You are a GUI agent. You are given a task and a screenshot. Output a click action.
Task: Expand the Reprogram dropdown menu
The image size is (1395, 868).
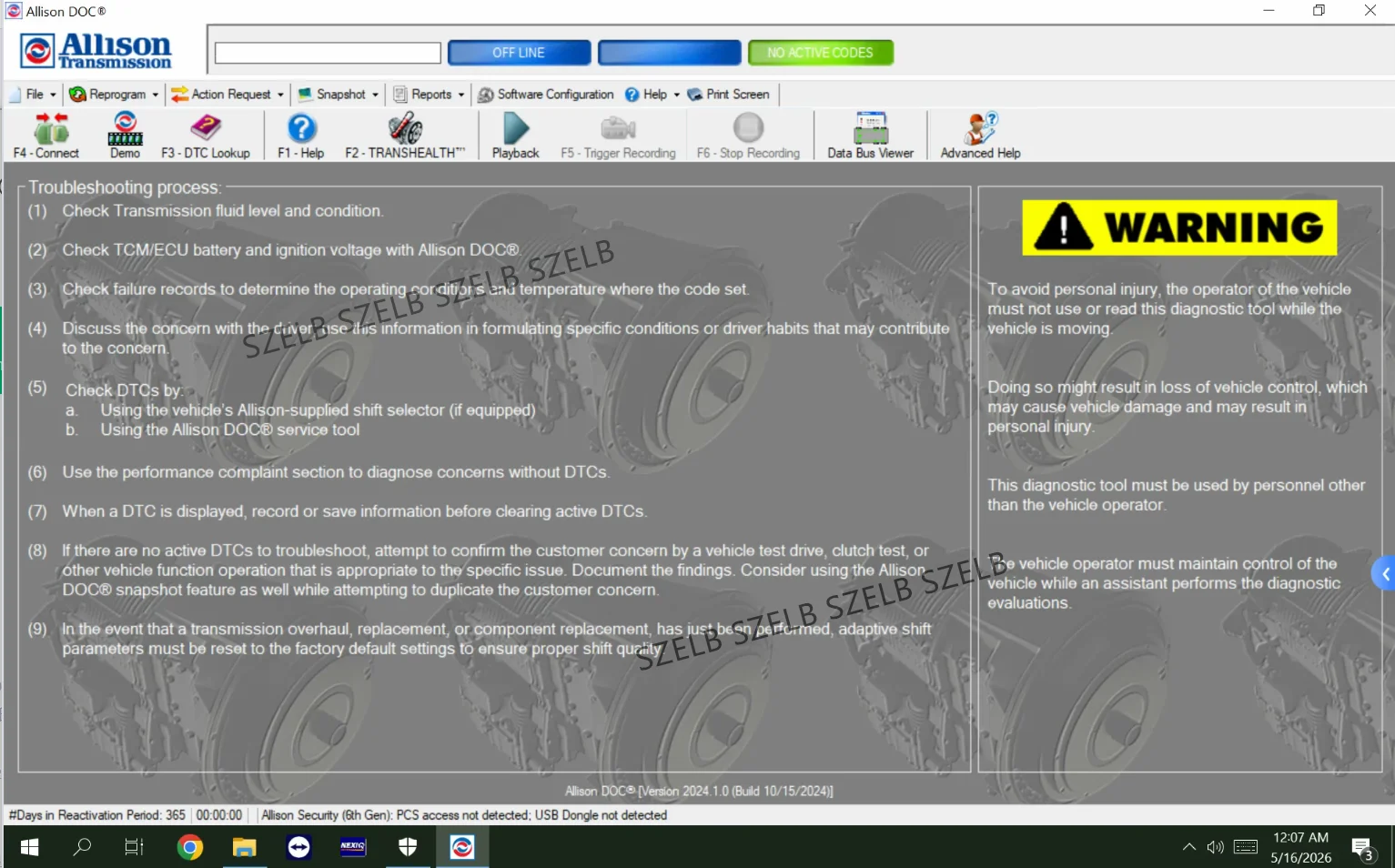(x=114, y=95)
